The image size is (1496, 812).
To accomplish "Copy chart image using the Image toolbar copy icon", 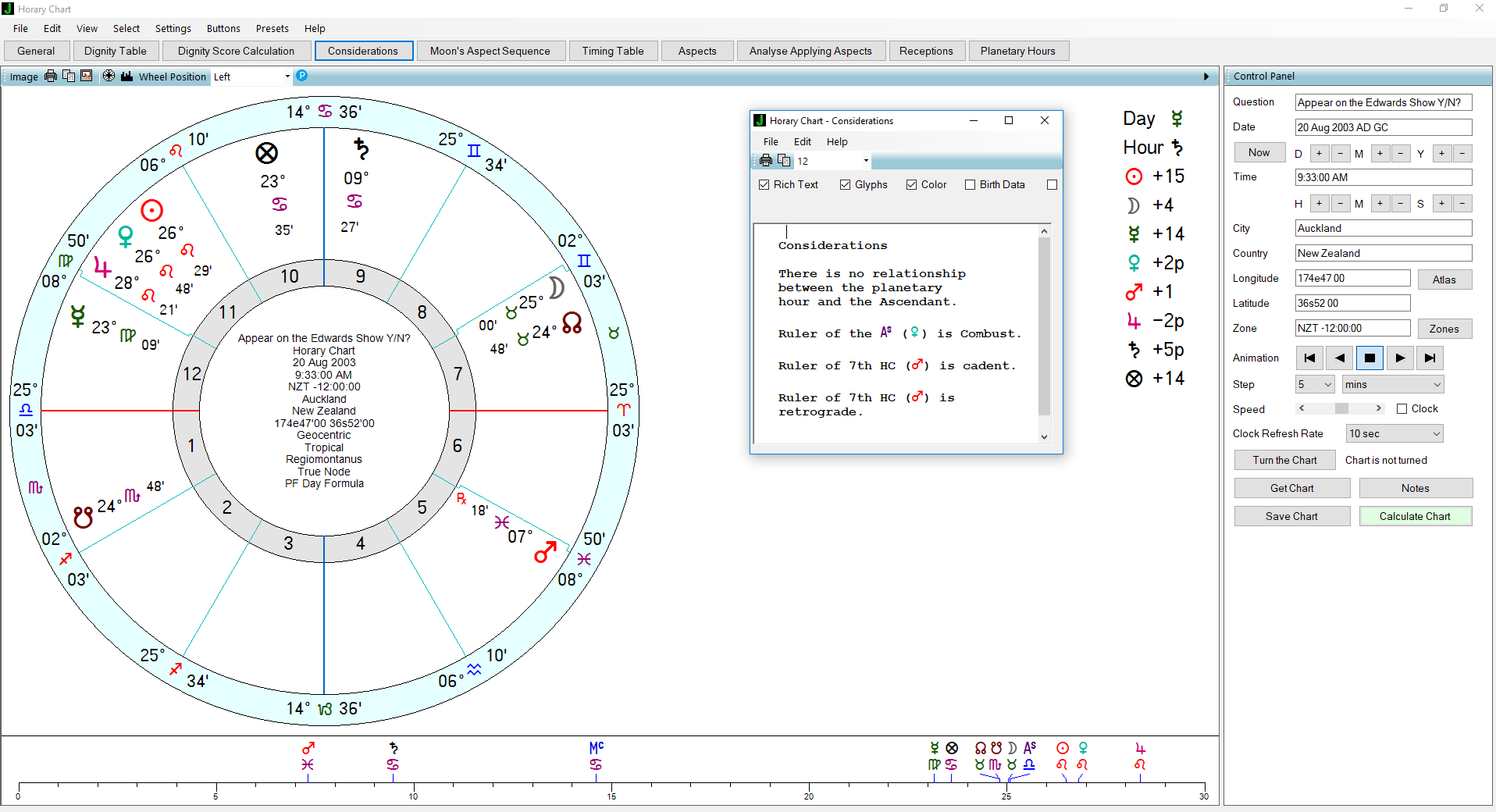I will click(x=69, y=76).
